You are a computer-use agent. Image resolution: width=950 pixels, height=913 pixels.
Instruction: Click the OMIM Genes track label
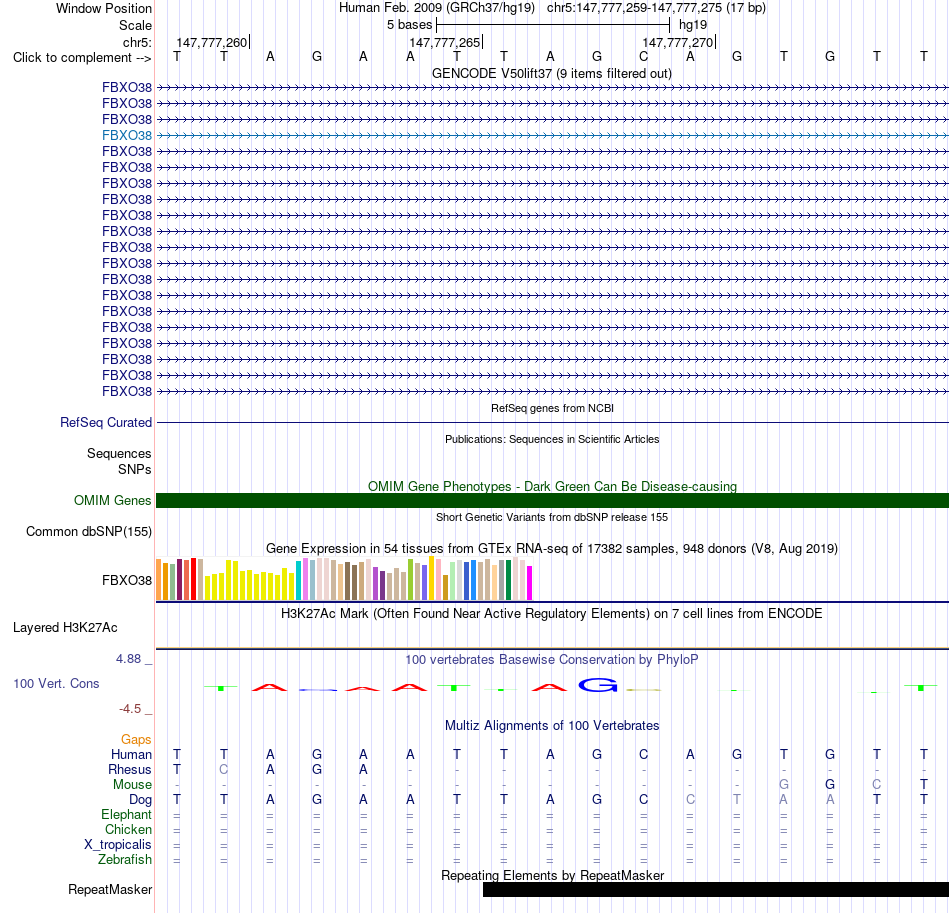pyautogui.click(x=112, y=500)
